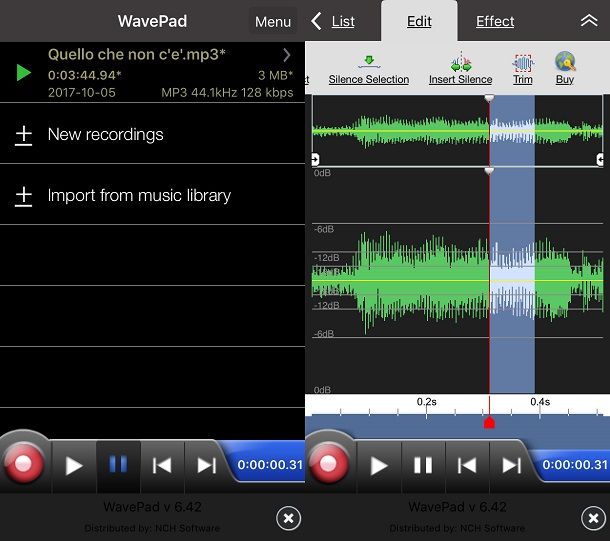
Task: Choose the Insert Silence tool
Action: pyautogui.click(x=461, y=70)
